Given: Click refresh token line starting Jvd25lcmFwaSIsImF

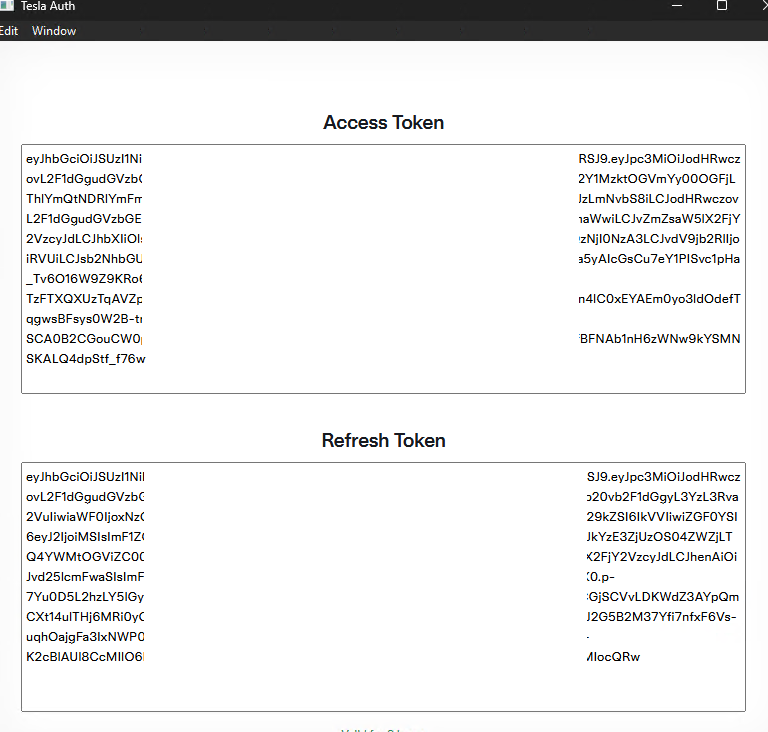Looking at the screenshot, I should coord(85,577).
